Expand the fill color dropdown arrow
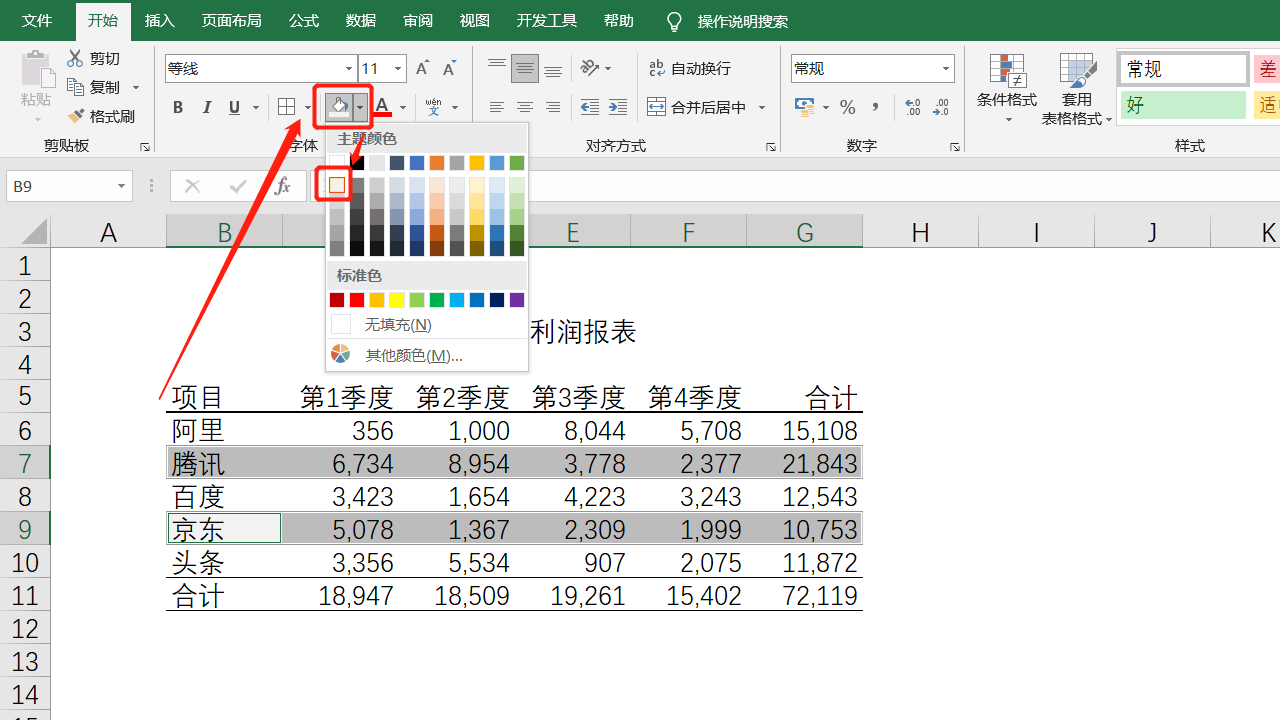Image resolution: width=1280 pixels, height=720 pixels. [360, 107]
